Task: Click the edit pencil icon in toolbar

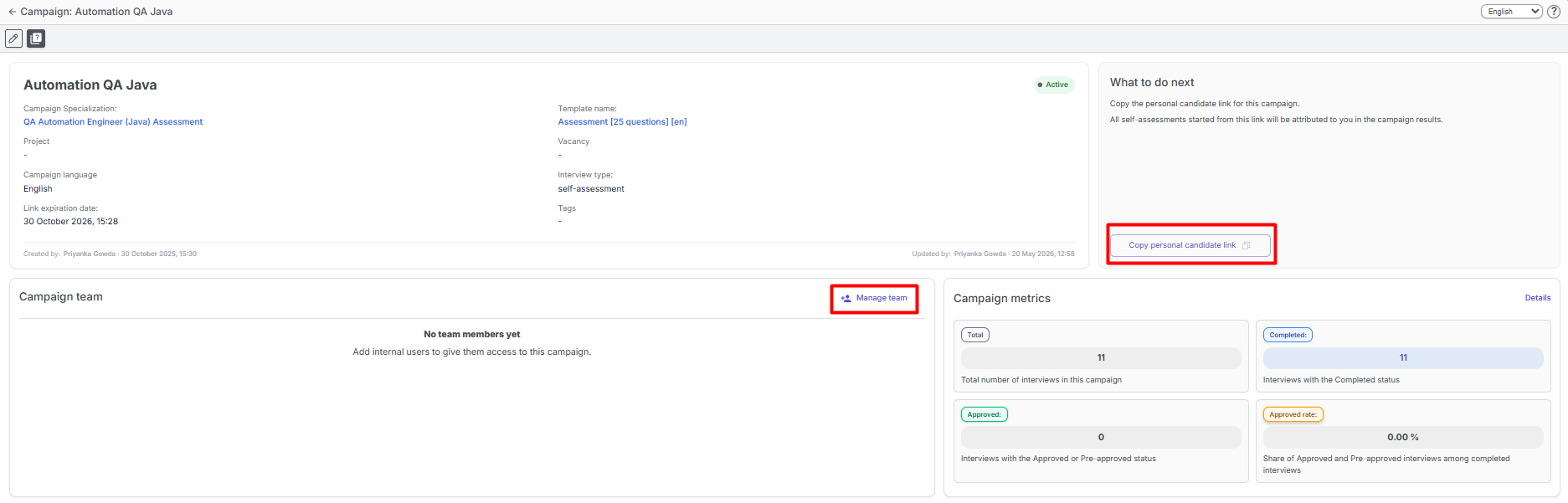Action: 13,38
